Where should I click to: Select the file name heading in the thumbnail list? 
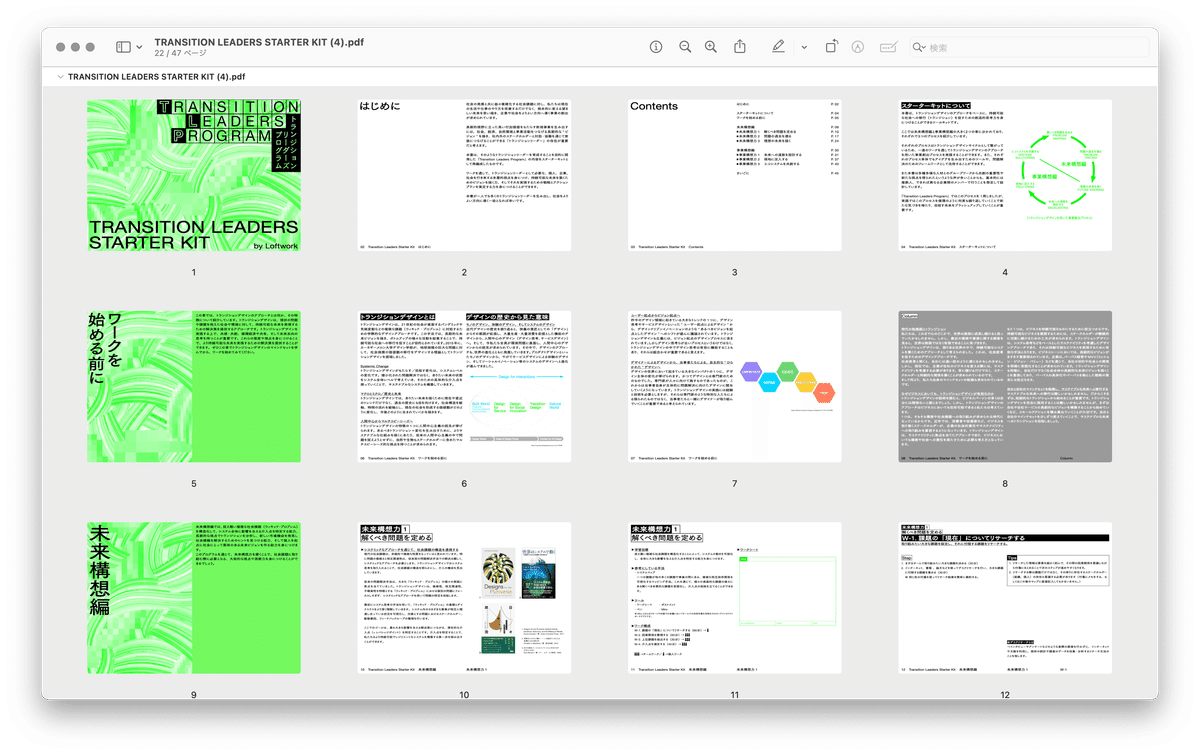click(x=157, y=77)
